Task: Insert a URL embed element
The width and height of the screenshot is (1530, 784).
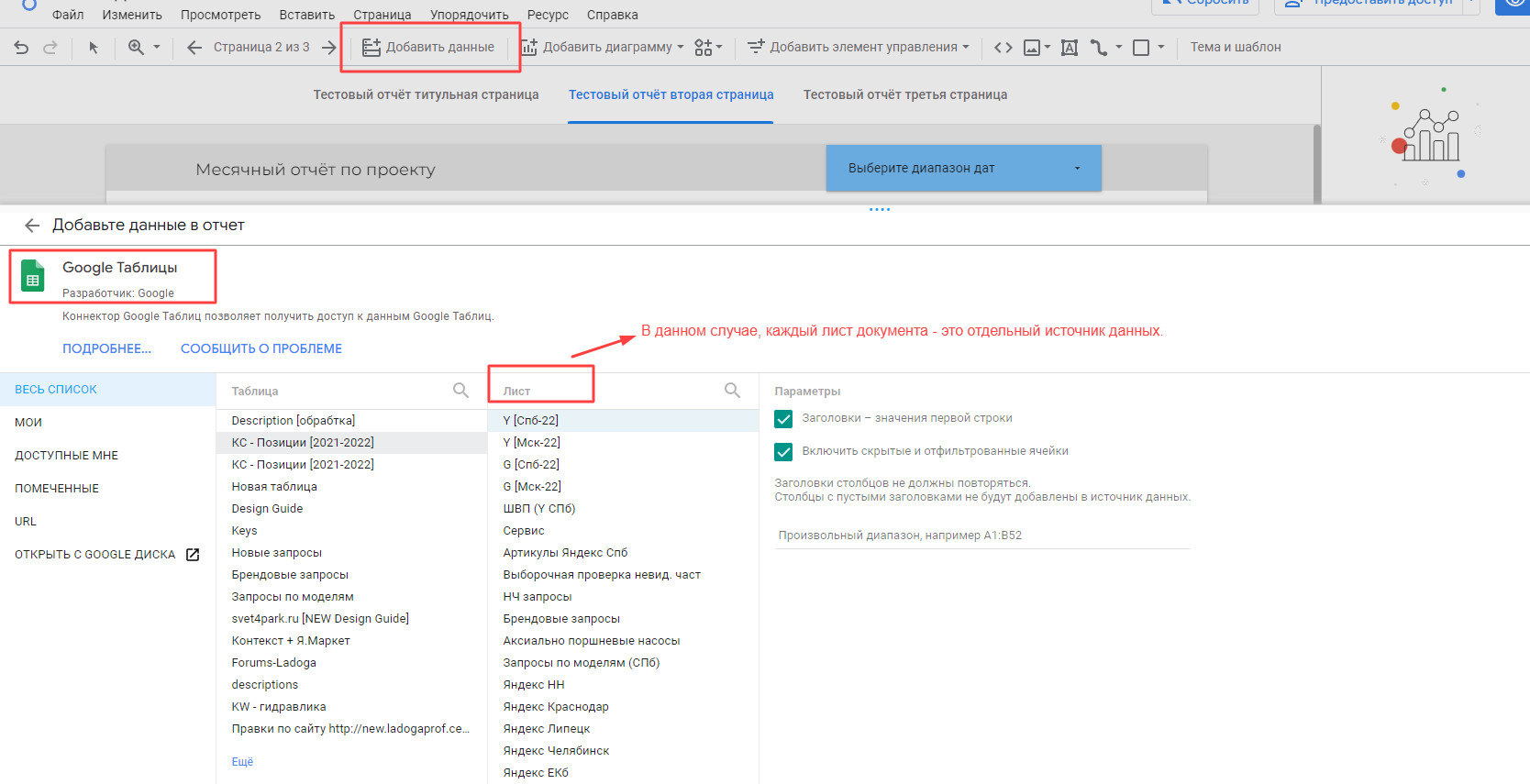Action: tap(1003, 48)
